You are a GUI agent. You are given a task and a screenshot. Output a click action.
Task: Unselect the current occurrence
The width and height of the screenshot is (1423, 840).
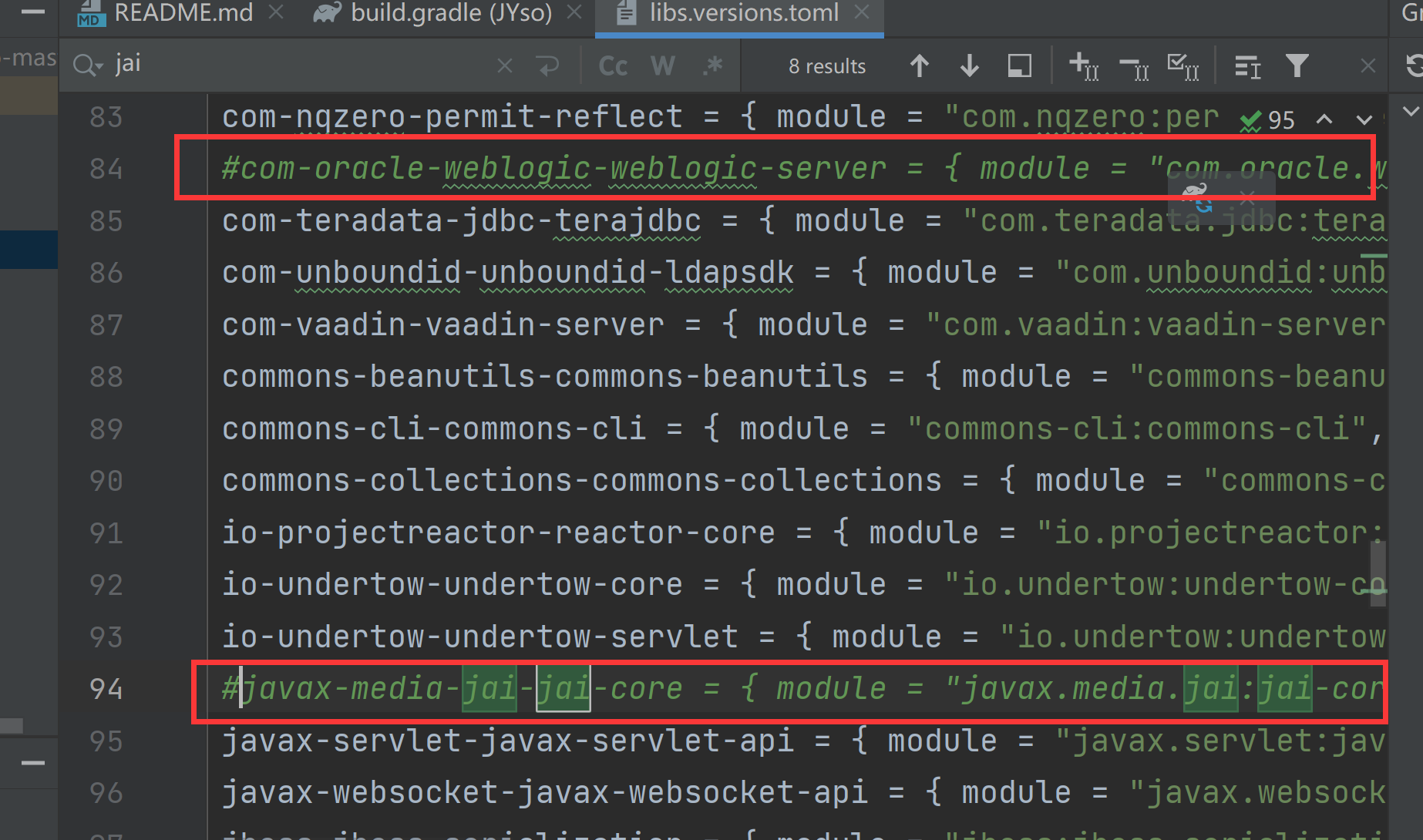1134,68
